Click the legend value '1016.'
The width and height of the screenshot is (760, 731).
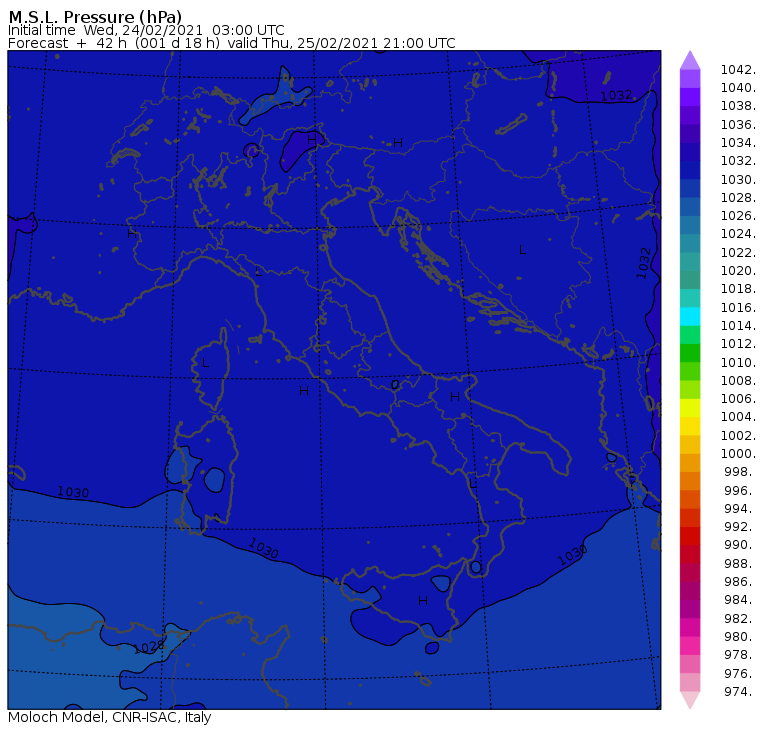738,307
